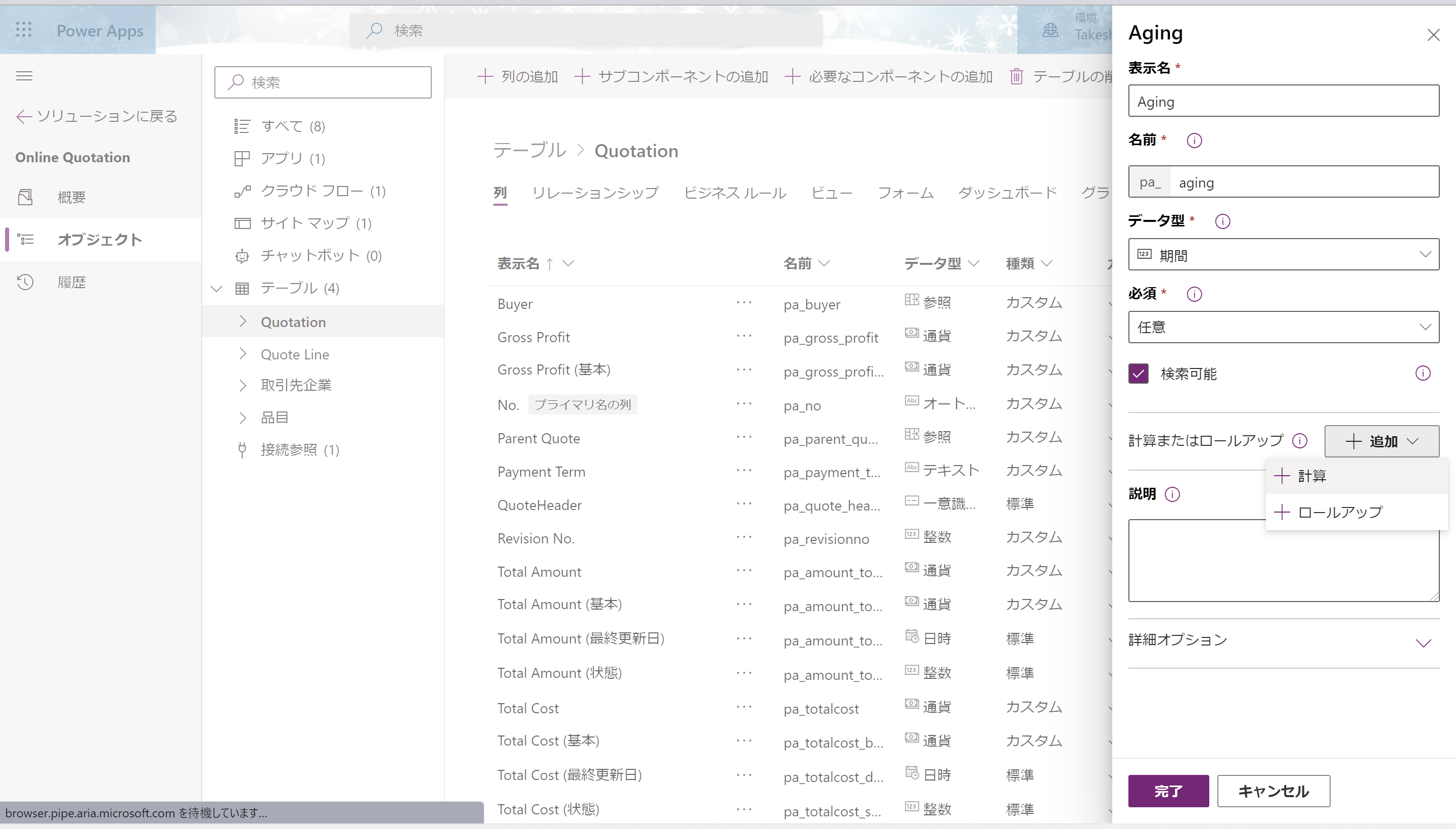Collapse the テーブル (4) tree node
The height and width of the screenshot is (829, 1456).
click(216, 289)
